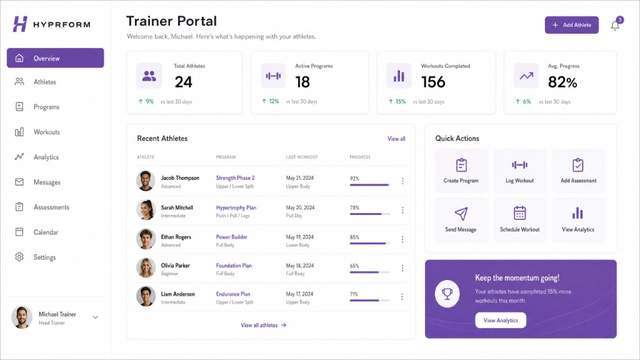The image size is (640, 360).
Task: Open row options for Jacob Thompson
Action: (x=402, y=181)
